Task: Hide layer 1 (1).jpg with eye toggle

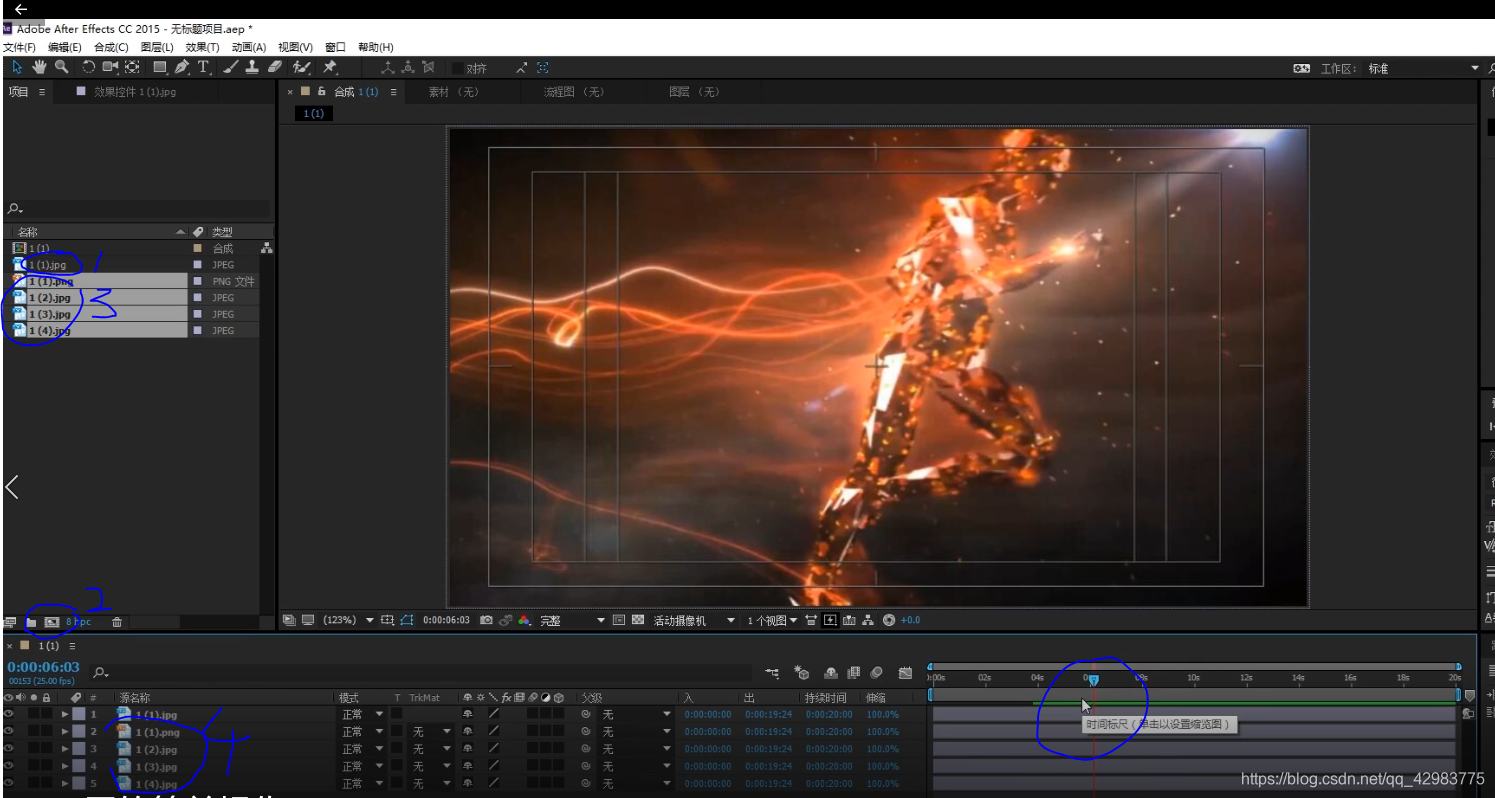Action: click(x=9, y=714)
